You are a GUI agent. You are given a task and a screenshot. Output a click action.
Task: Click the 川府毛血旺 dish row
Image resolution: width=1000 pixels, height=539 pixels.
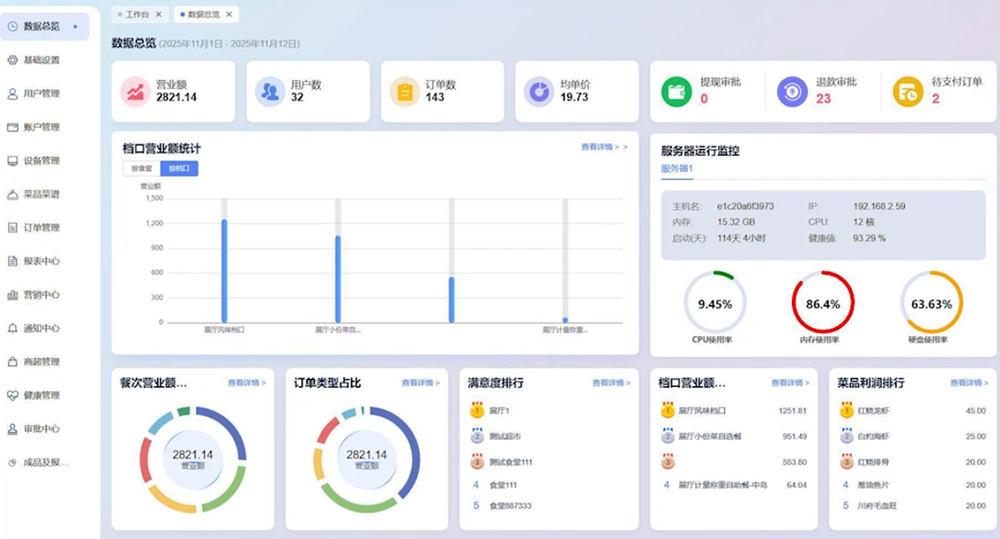click(913, 506)
